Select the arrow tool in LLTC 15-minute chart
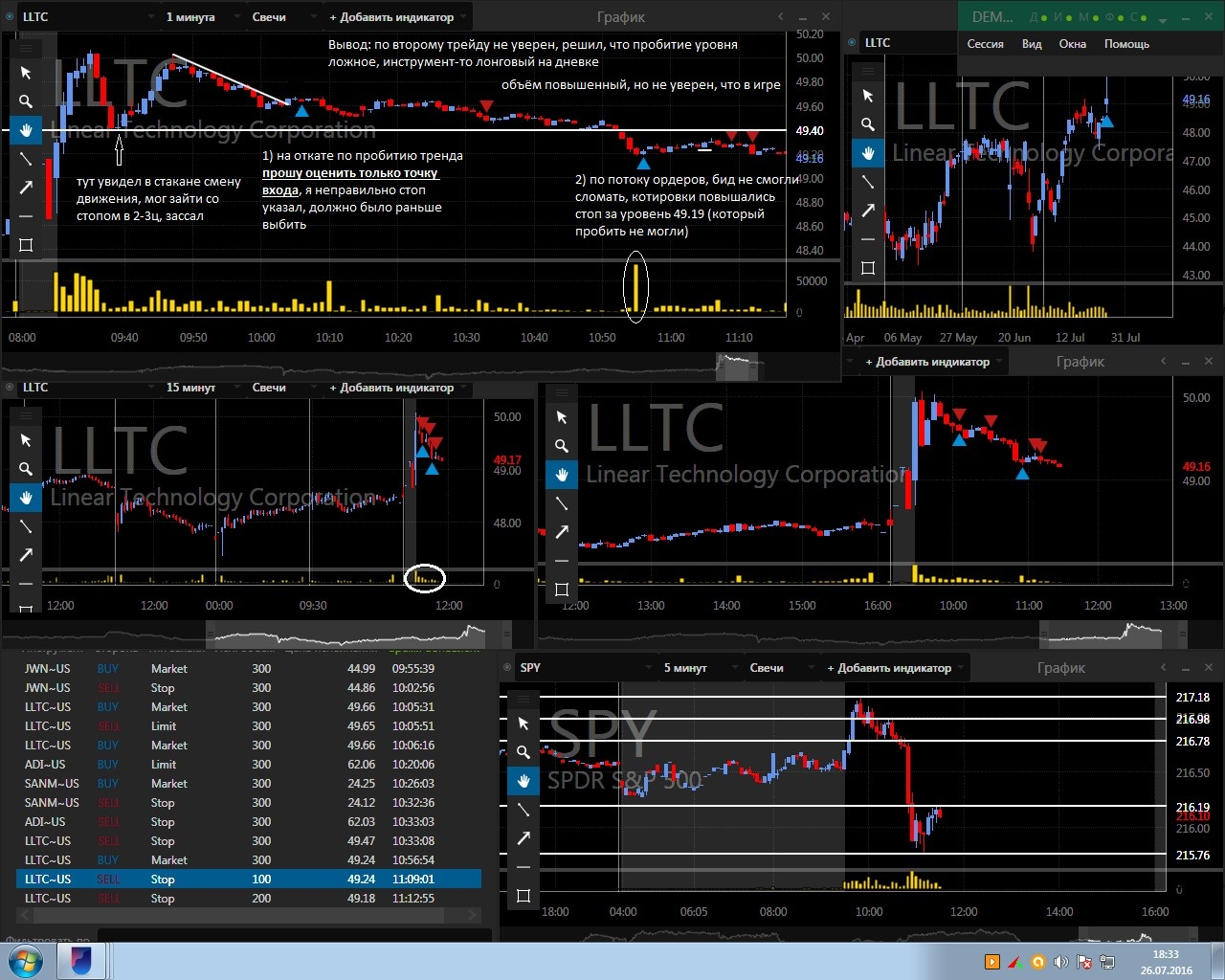The width and height of the screenshot is (1225, 980). (x=26, y=555)
